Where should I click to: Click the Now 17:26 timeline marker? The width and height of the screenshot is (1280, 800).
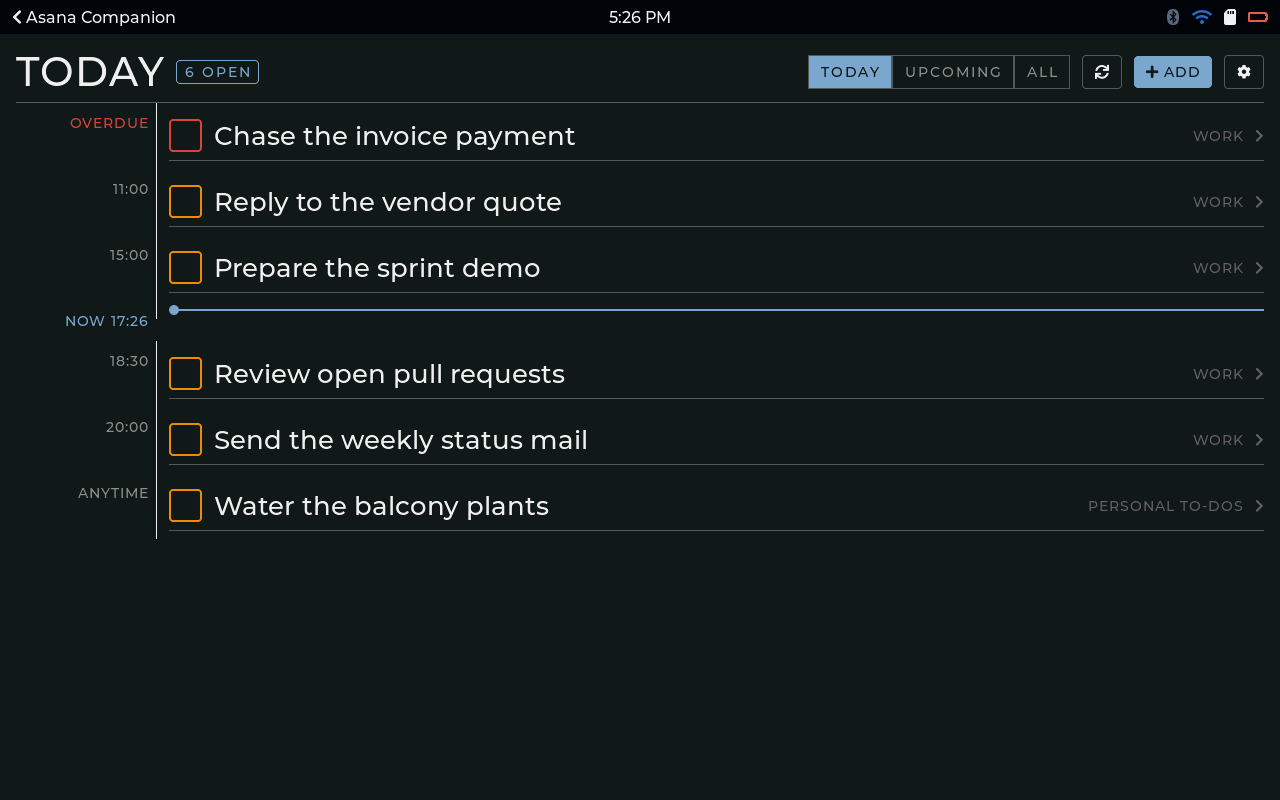[x=106, y=321]
